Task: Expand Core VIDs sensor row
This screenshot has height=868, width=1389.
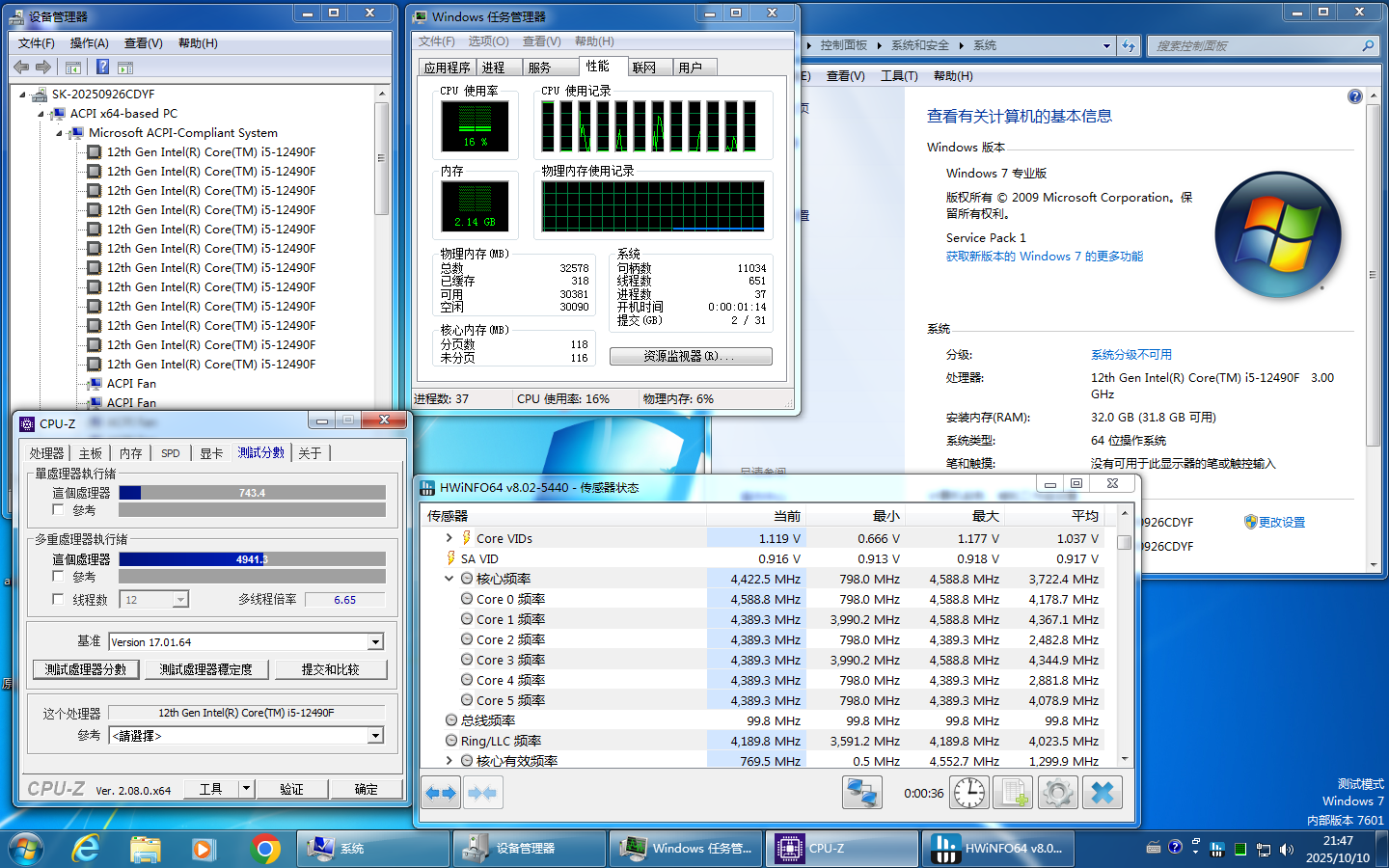Action: point(449,538)
